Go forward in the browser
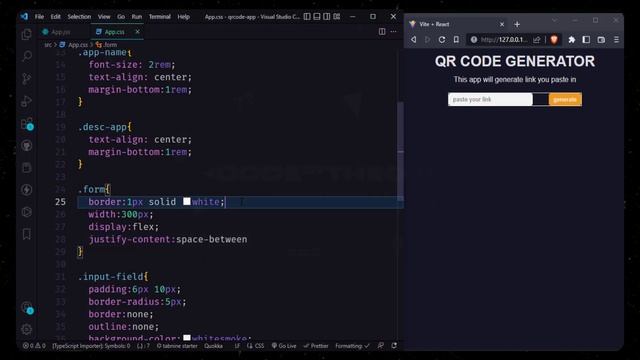Image resolution: width=640 pixels, height=360 pixels. (427, 40)
